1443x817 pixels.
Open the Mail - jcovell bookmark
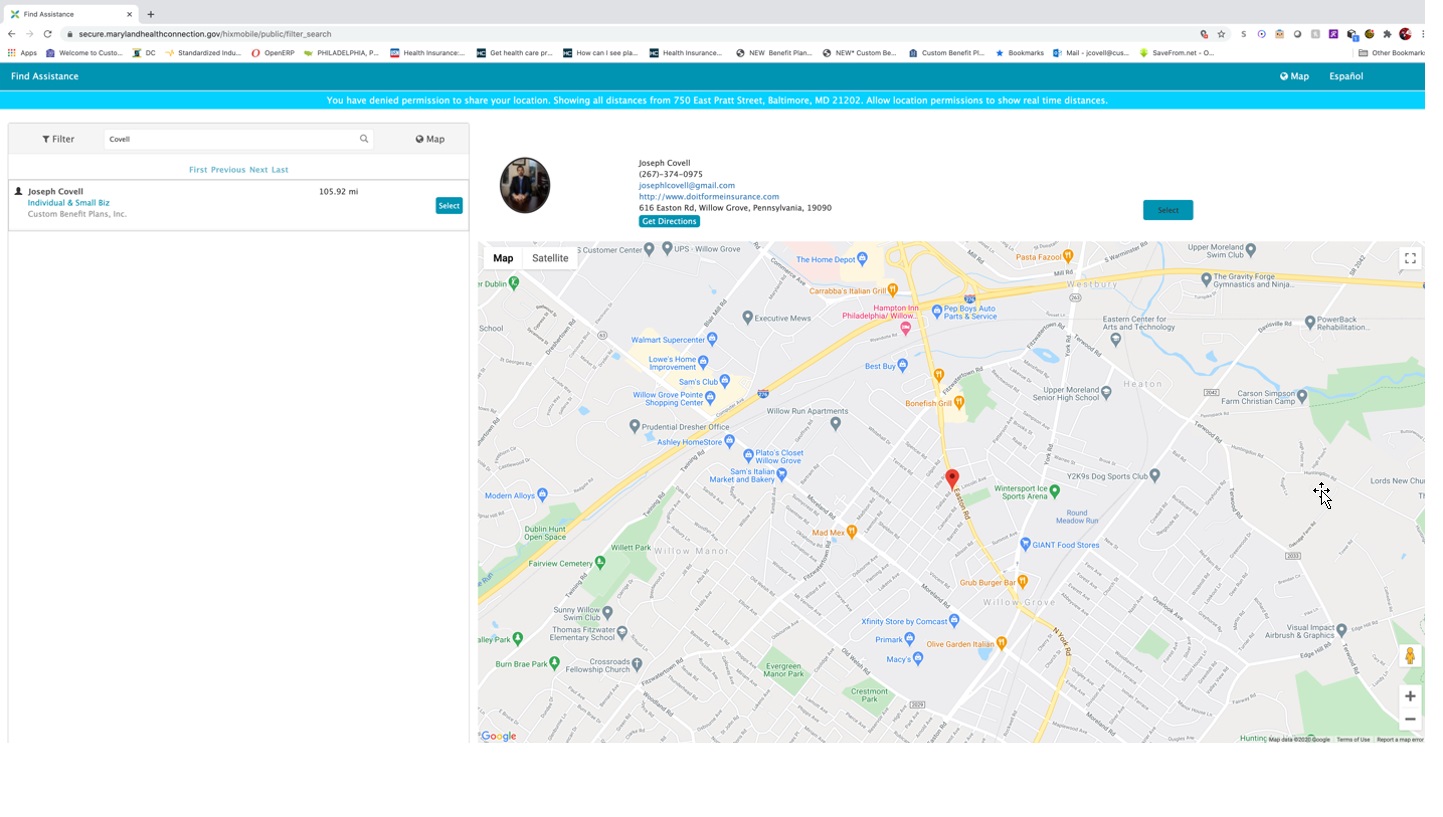click(1091, 53)
